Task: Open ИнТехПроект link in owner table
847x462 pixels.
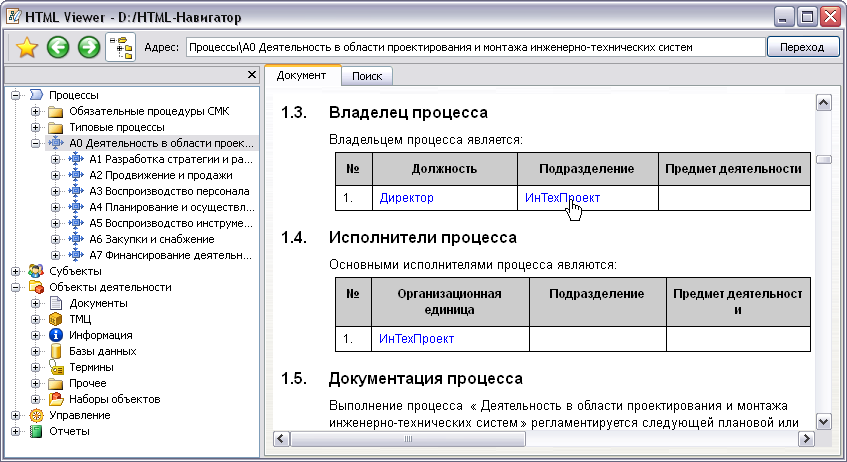Action: tap(562, 198)
